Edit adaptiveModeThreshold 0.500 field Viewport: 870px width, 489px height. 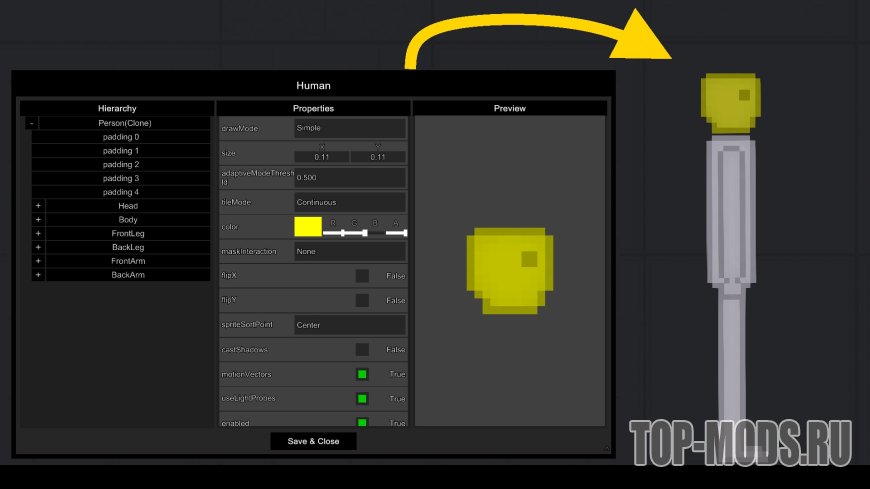[350, 178]
